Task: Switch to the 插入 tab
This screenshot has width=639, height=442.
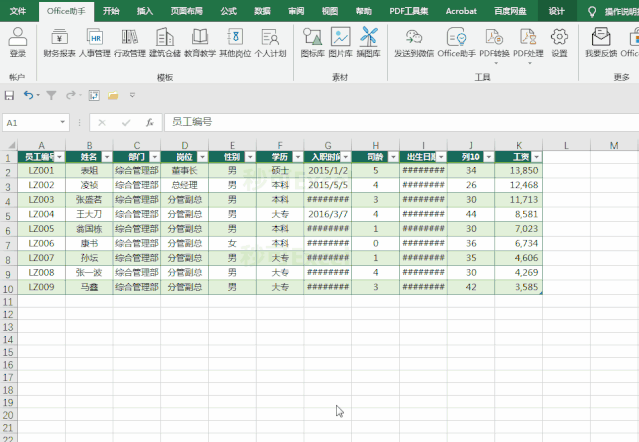Action: click(x=145, y=11)
